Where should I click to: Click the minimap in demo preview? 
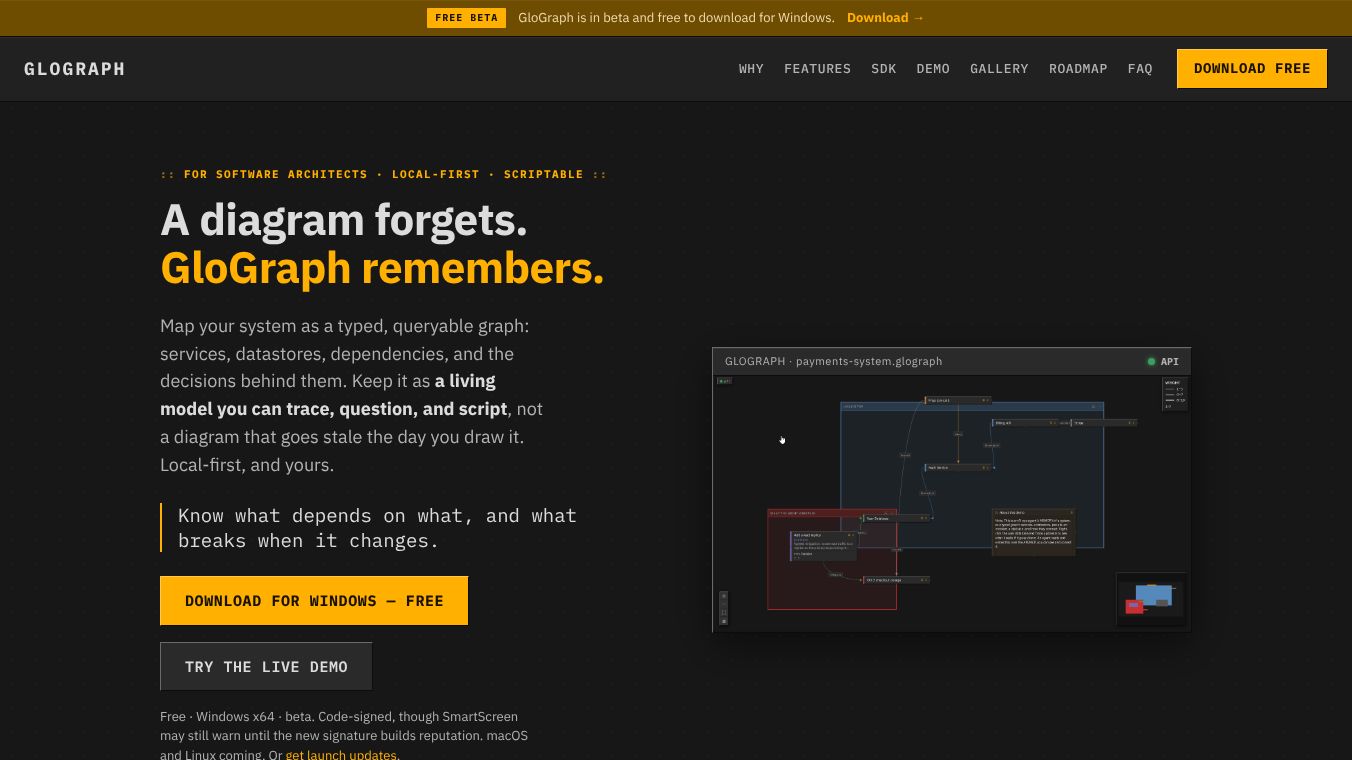(x=1151, y=599)
